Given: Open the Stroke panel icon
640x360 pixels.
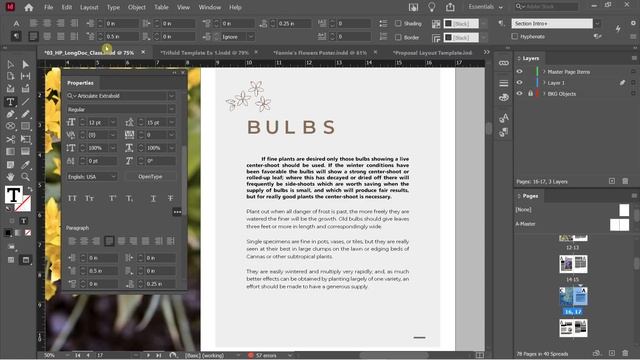Looking at the screenshot, I should tap(504, 83).
